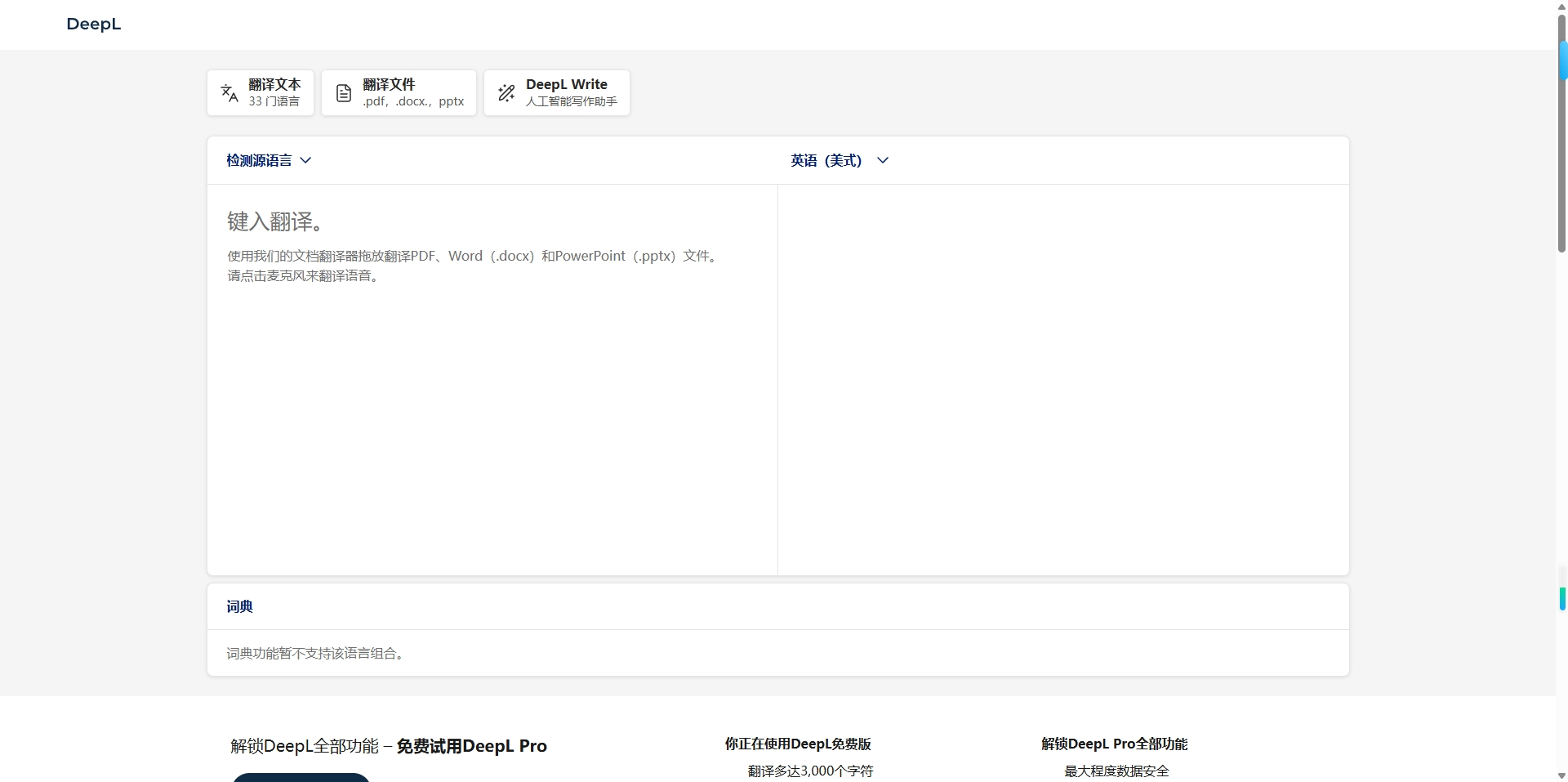Image resolution: width=1568 pixels, height=782 pixels.
Task: Expand the chevron next to 检测源语言
Action: tap(305, 160)
